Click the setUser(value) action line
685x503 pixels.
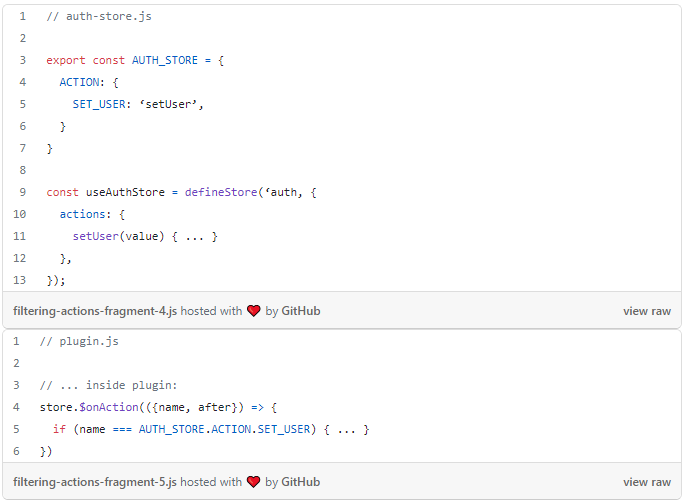145,236
